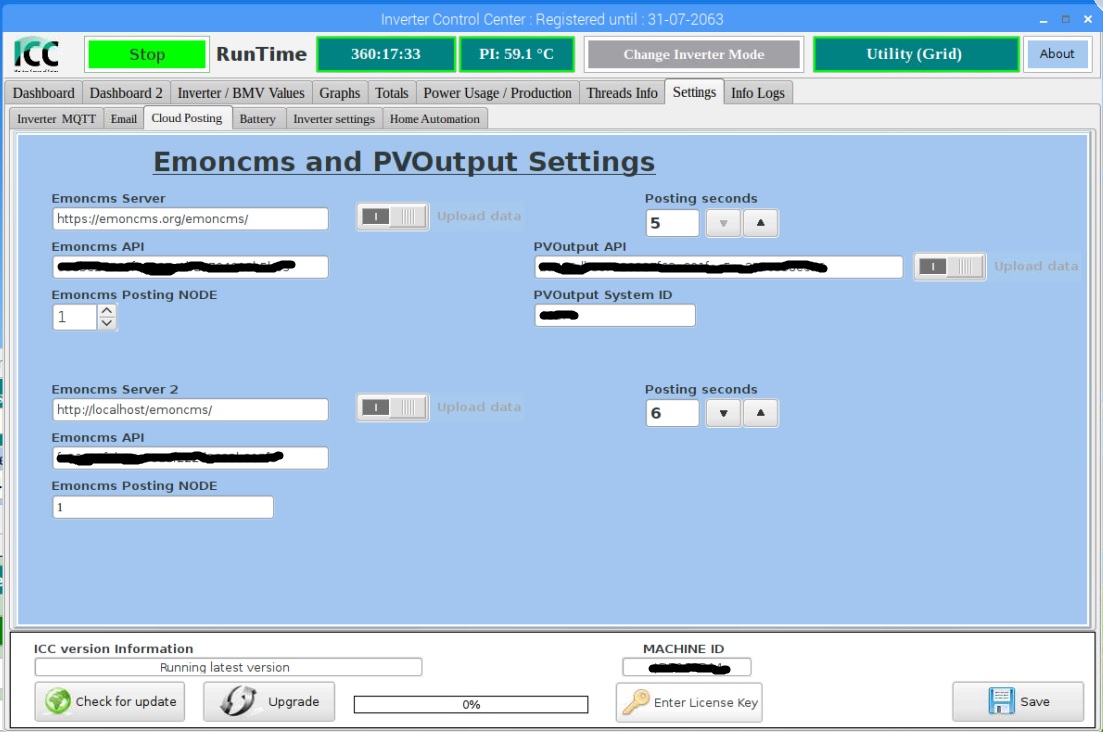Close the Inverter Control Center window
The width and height of the screenshot is (1103, 732).
(1088, 20)
